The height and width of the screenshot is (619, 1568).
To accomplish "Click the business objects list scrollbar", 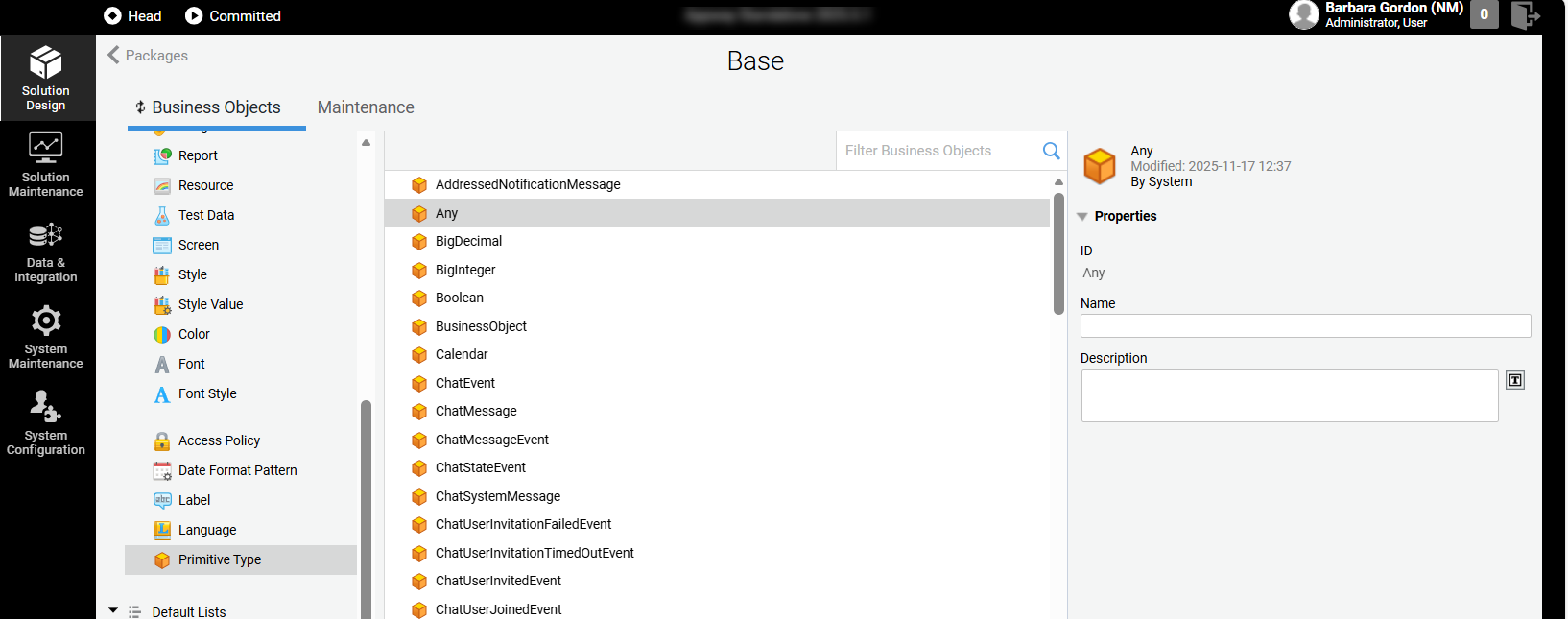I will click(1058, 253).
